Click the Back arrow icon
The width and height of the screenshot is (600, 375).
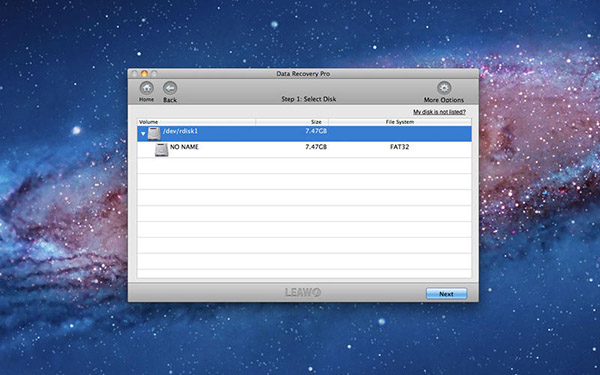pyautogui.click(x=170, y=88)
